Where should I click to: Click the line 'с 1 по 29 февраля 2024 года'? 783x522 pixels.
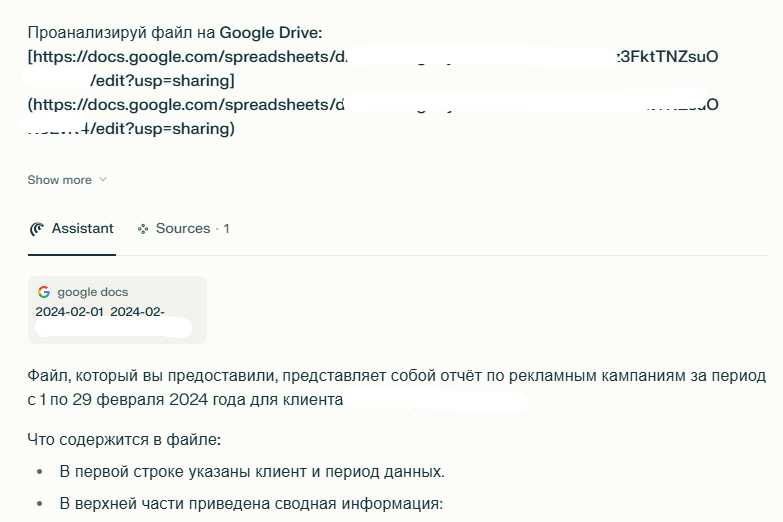tap(185, 400)
